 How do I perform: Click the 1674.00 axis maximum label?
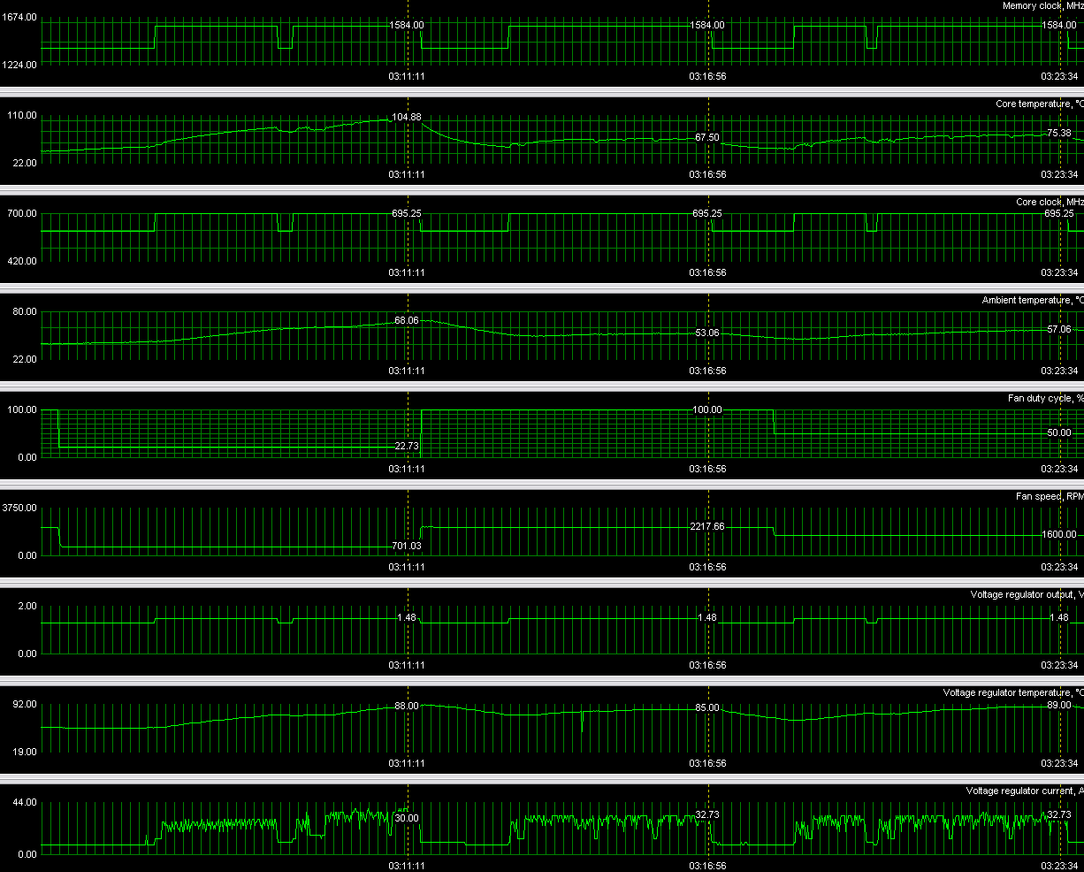pos(19,17)
